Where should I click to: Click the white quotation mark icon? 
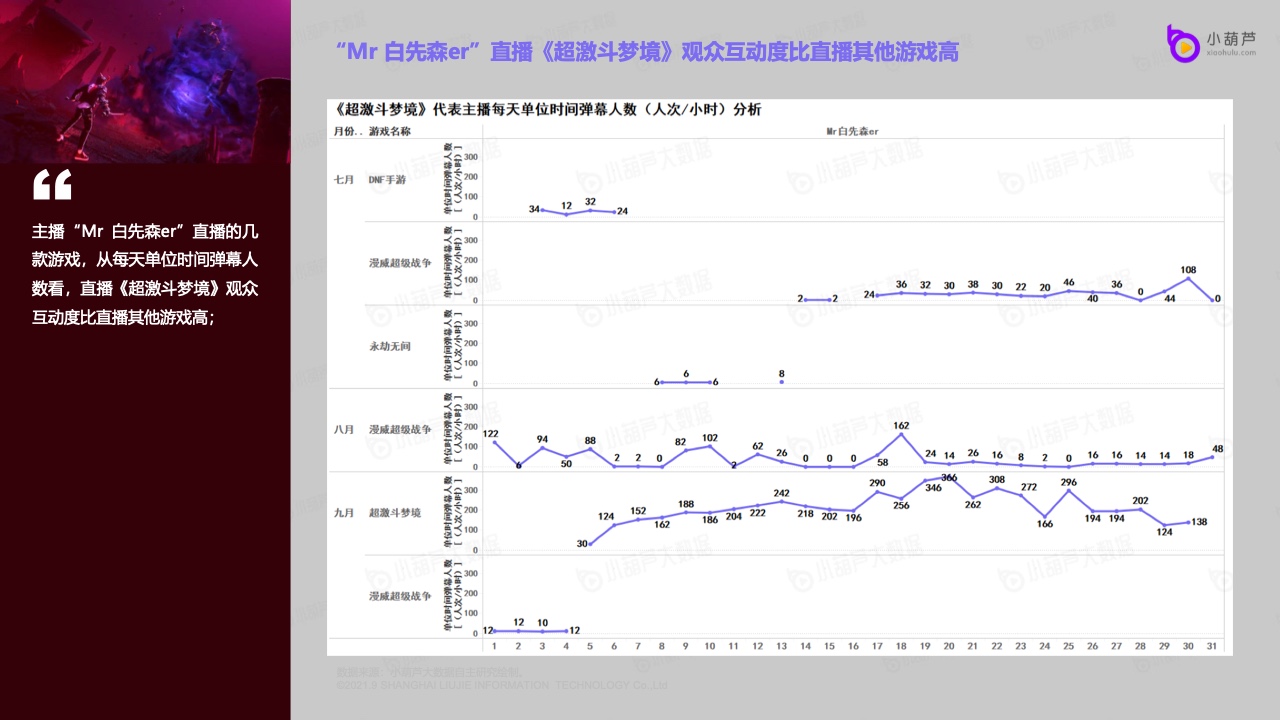52,185
